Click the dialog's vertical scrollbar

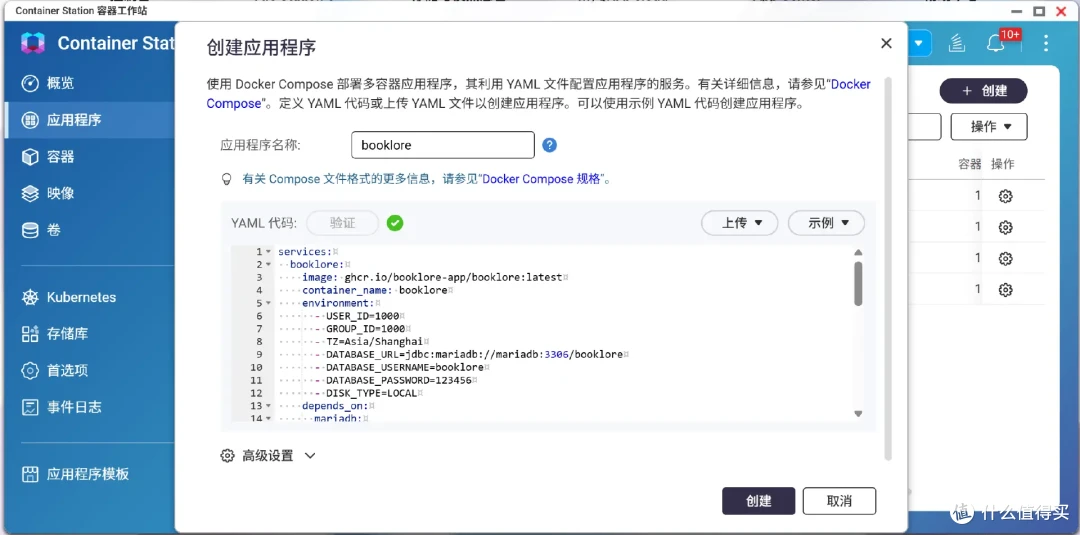pyautogui.click(x=888, y=269)
